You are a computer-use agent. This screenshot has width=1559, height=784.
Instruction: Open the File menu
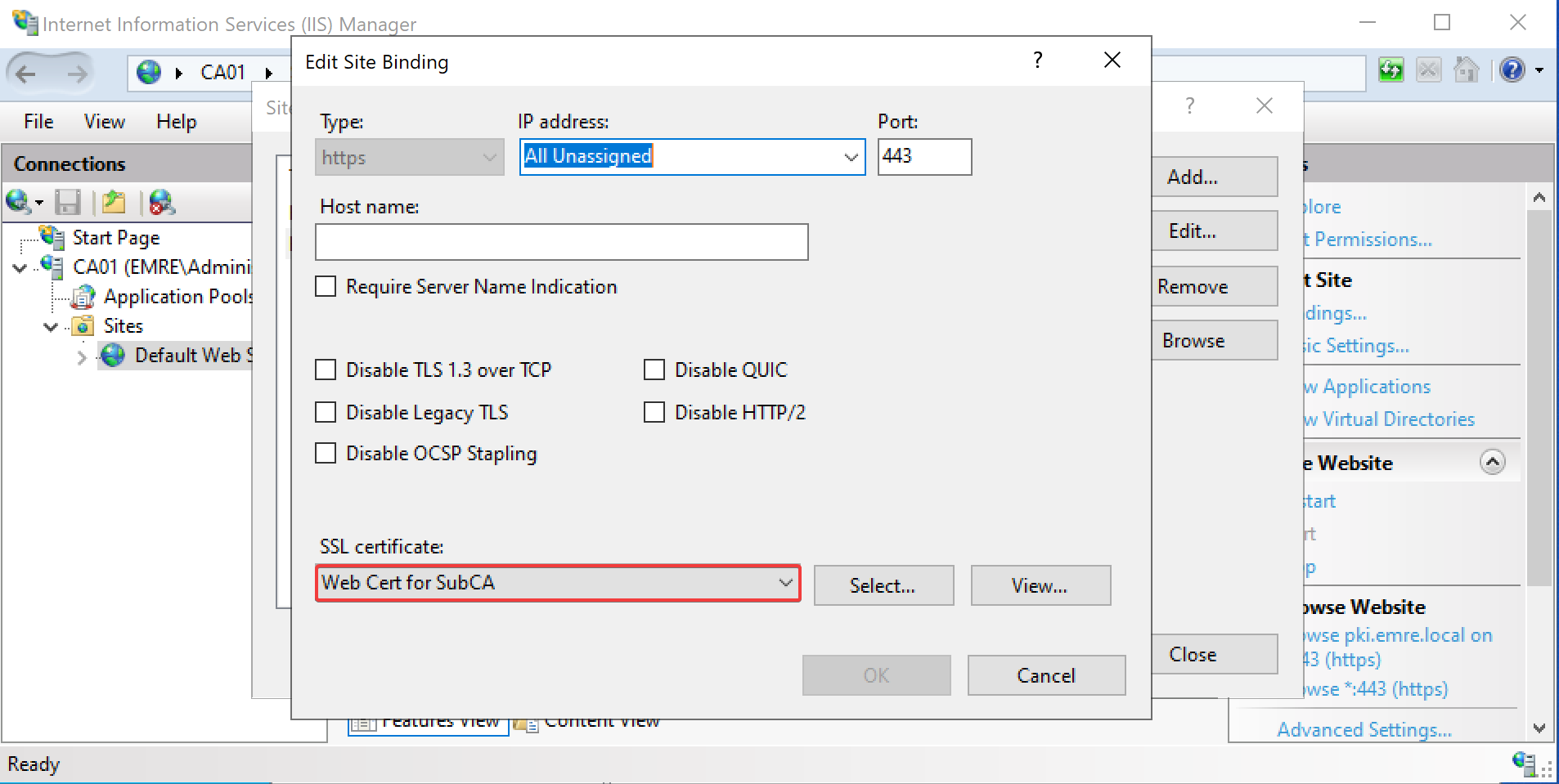[38, 122]
